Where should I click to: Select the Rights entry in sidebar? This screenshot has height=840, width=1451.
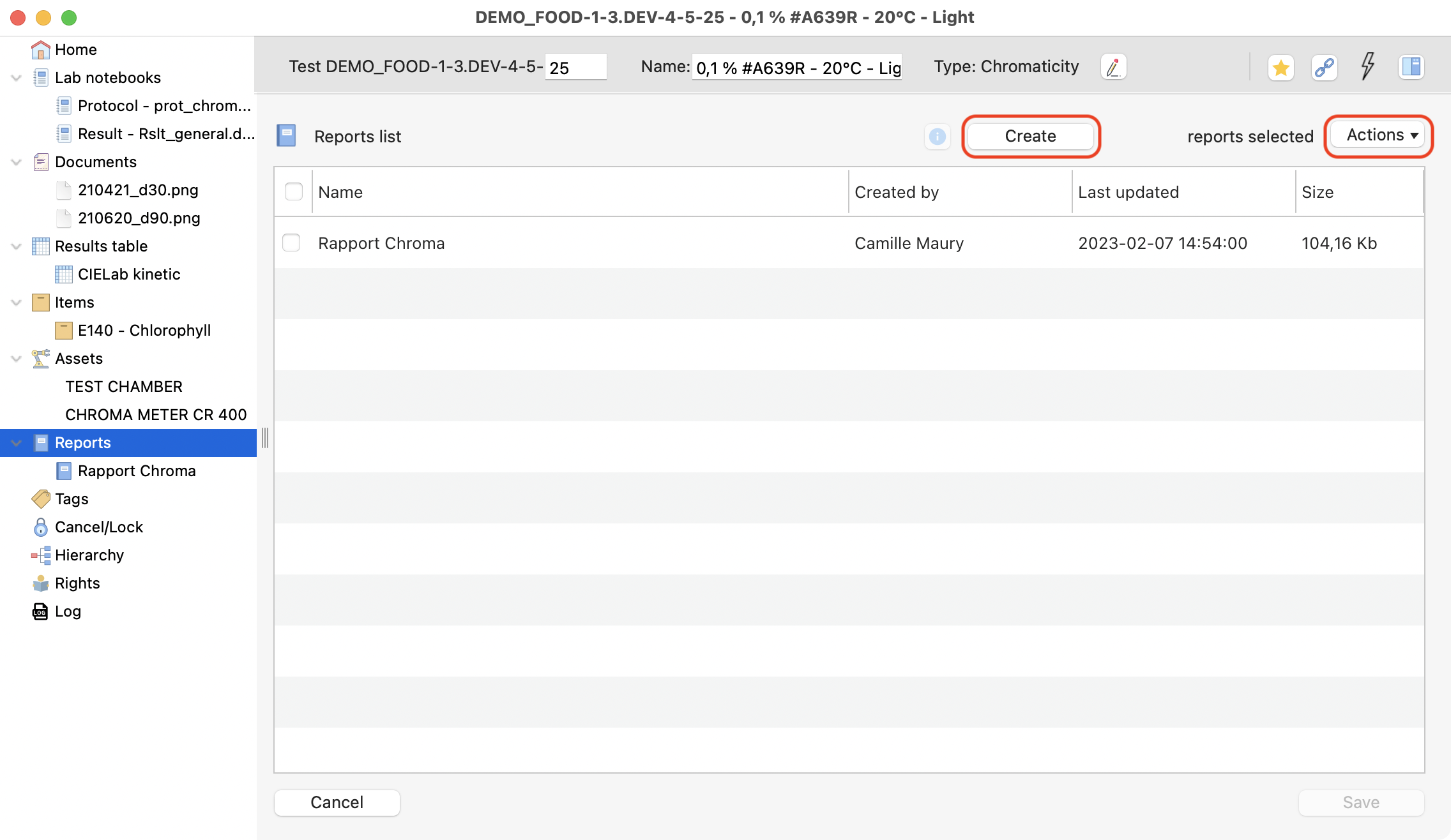click(x=77, y=583)
